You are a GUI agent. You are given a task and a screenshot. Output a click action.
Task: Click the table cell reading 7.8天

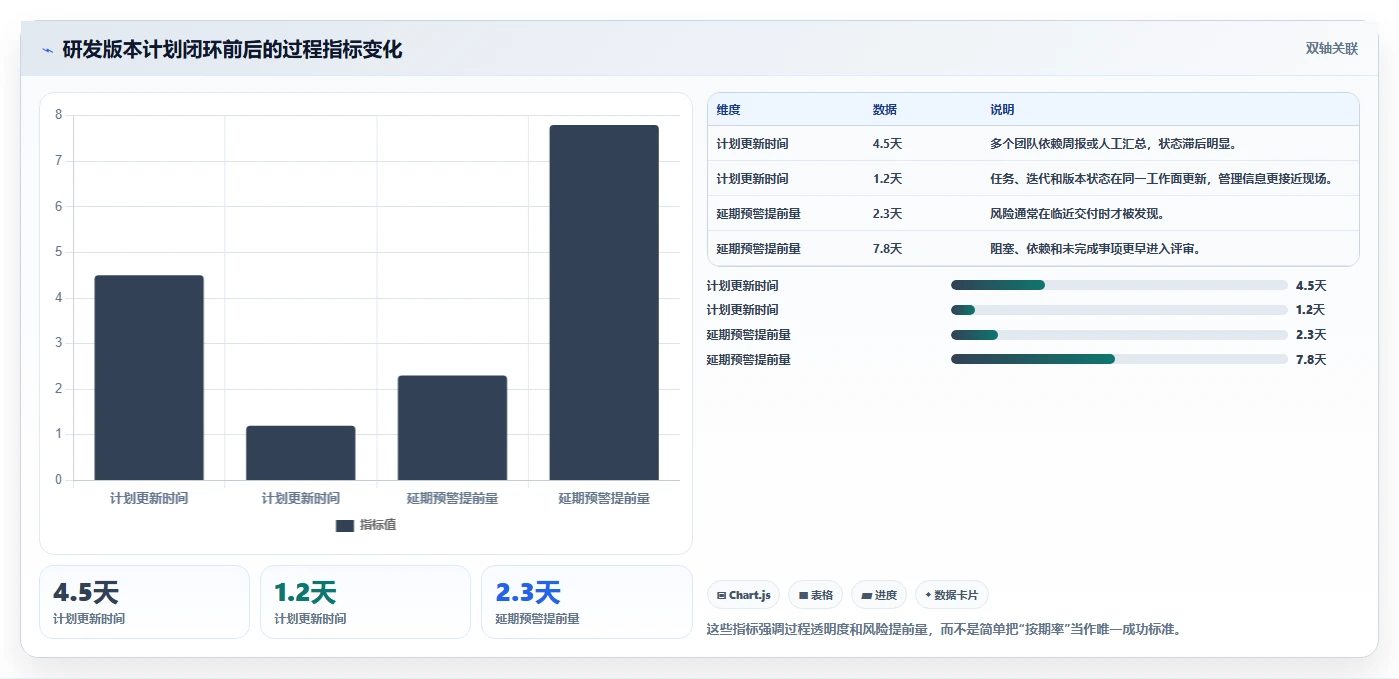(887, 249)
